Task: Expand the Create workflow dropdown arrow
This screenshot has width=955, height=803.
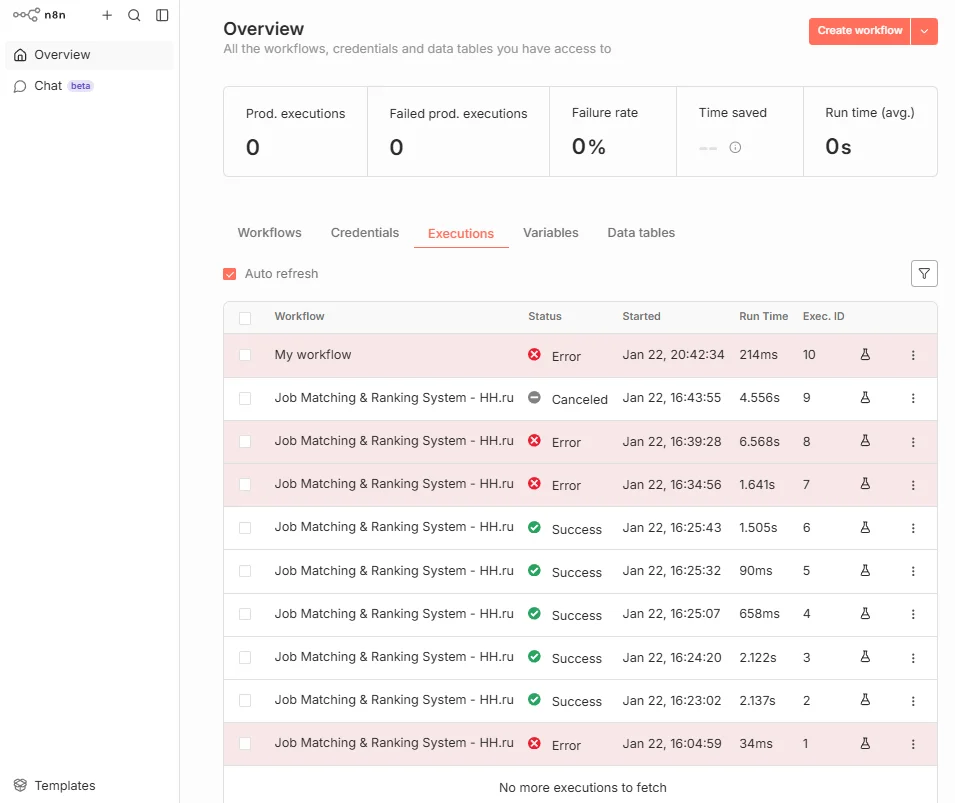Action: 924,31
